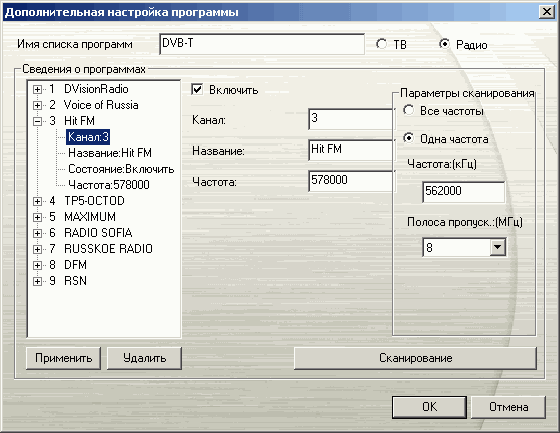Choose Одна частота scan option

click(x=409, y=138)
